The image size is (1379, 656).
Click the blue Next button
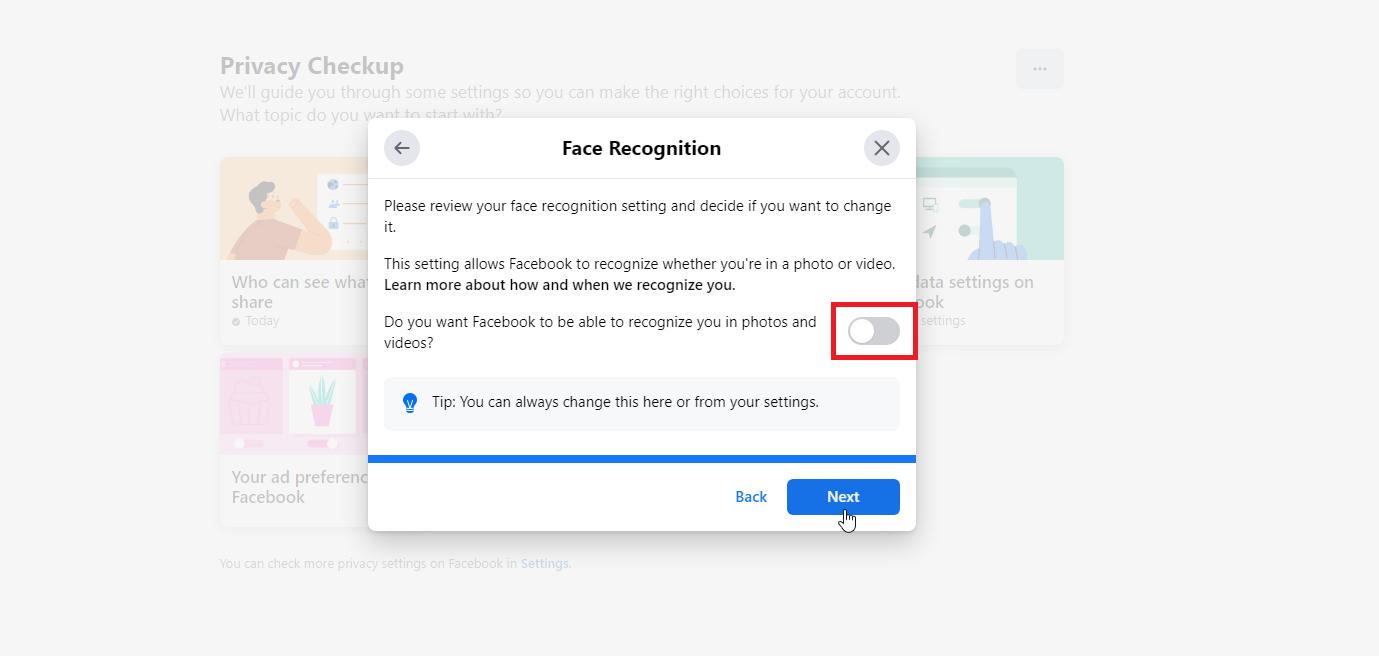pyautogui.click(x=843, y=497)
